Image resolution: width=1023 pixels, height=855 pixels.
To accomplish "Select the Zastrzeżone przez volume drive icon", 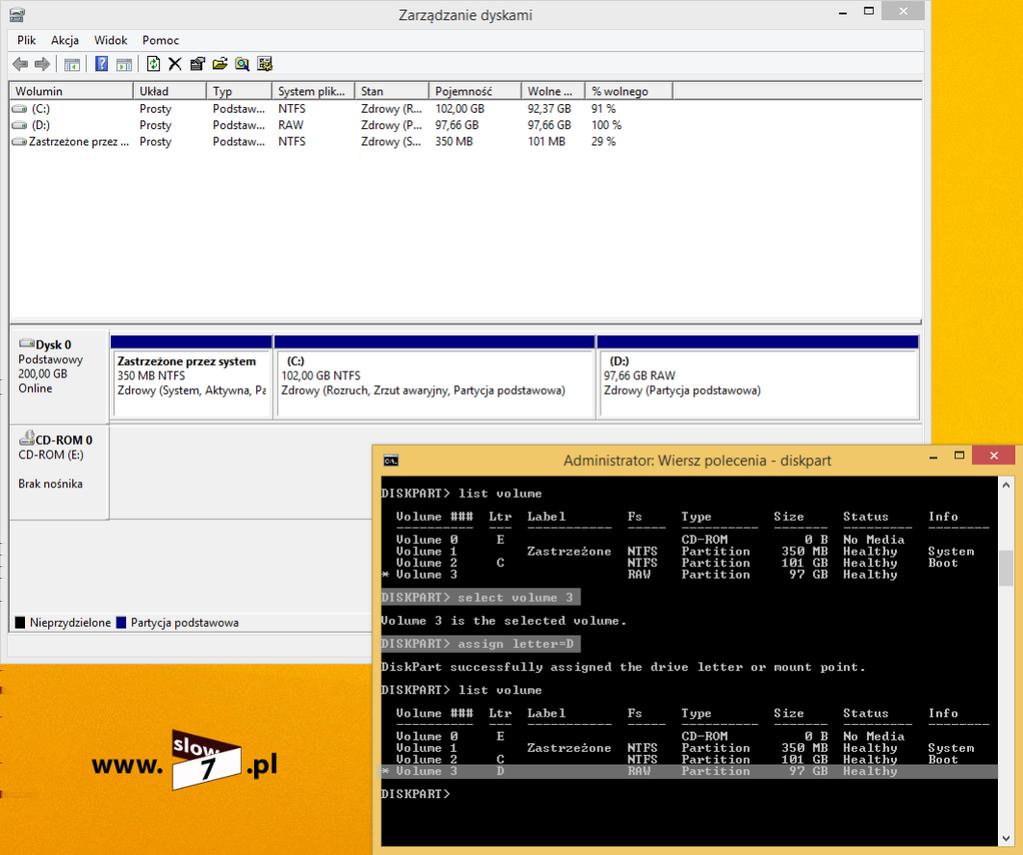I will pos(20,142).
